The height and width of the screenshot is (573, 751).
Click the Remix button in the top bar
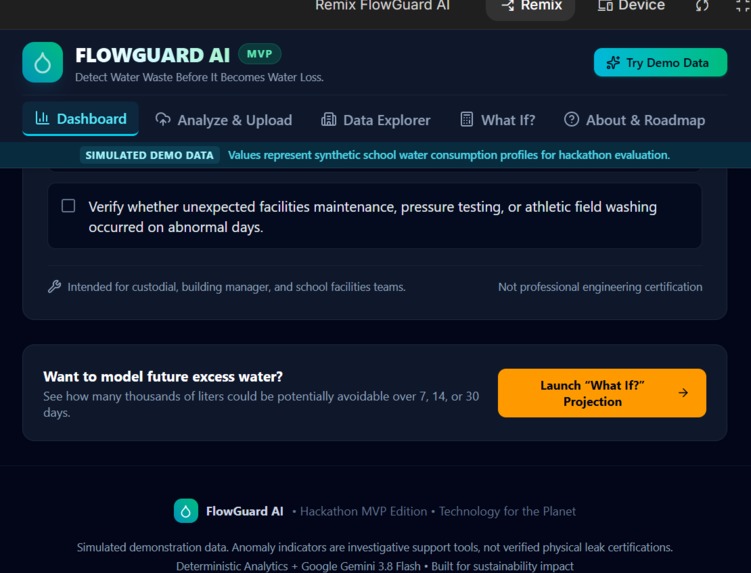pos(530,7)
